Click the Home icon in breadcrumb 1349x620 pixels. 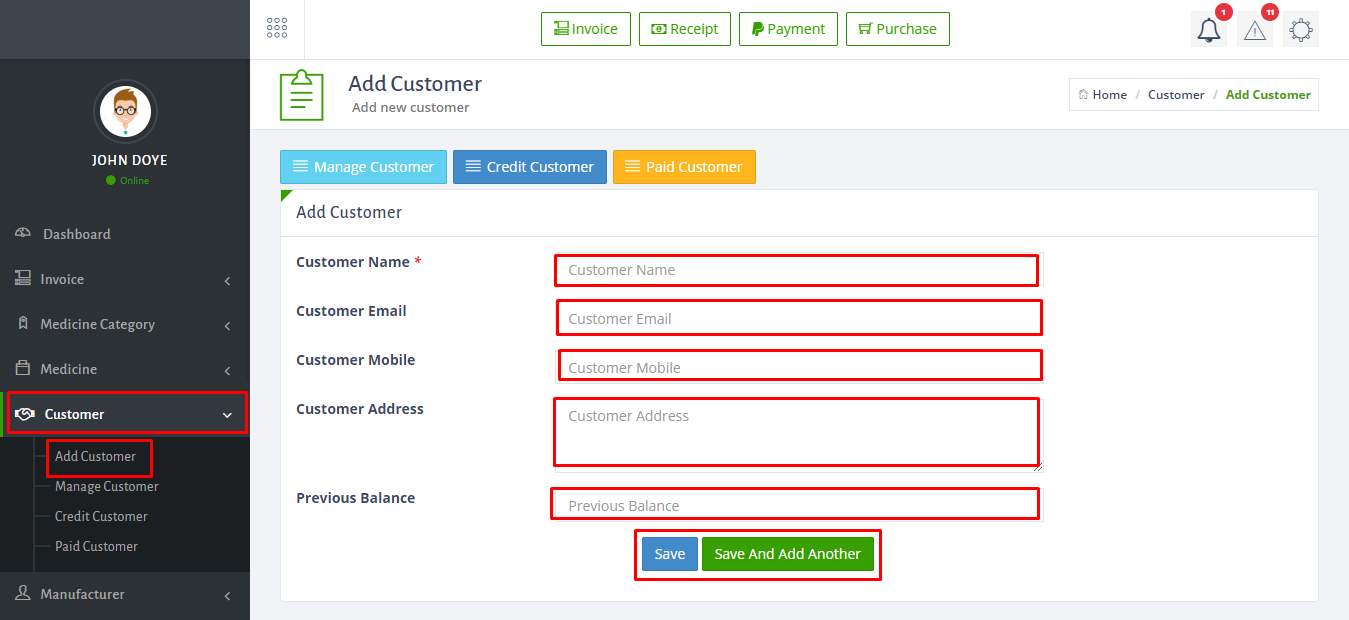coord(1083,94)
